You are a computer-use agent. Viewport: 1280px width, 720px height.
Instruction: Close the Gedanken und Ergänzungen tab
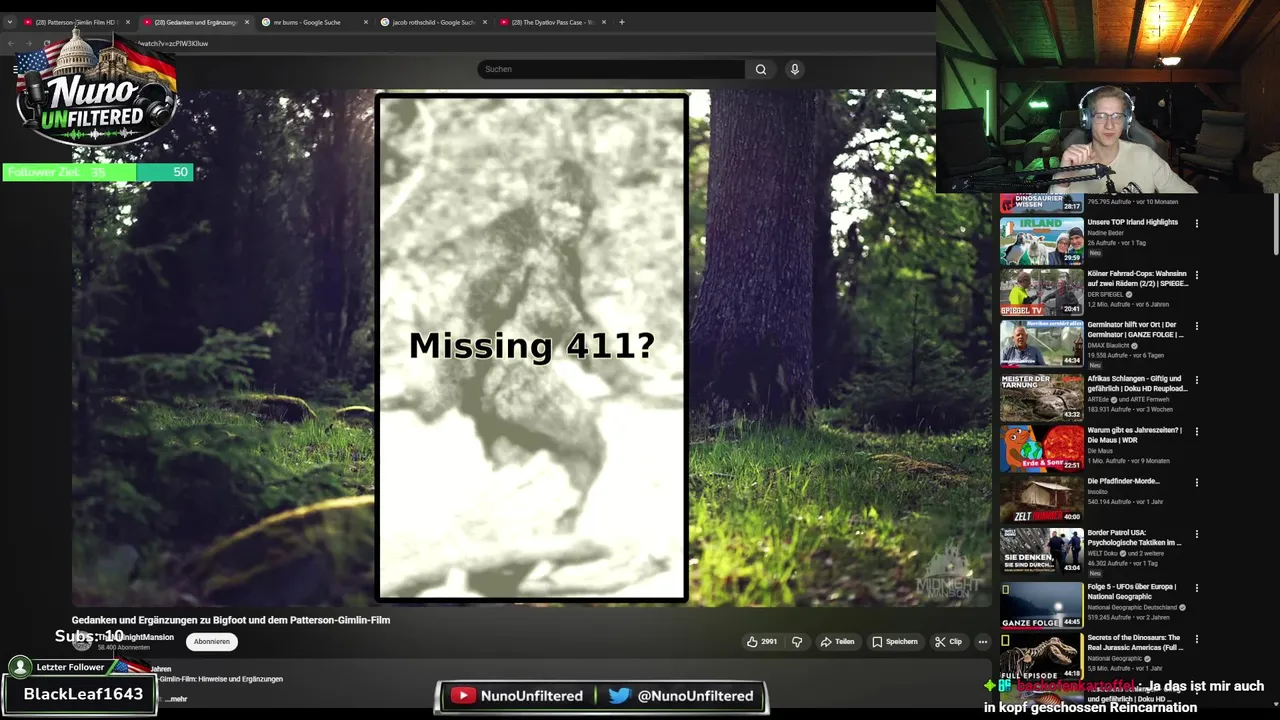pyautogui.click(x=247, y=22)
